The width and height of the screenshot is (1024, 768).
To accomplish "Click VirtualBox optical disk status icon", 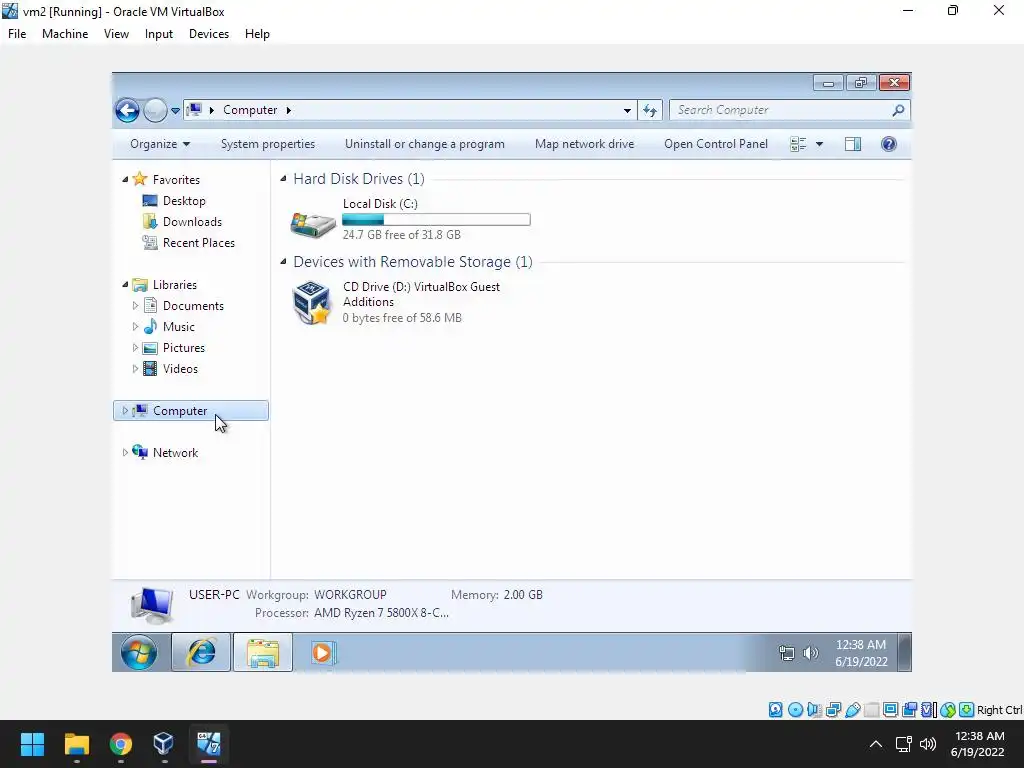I will tap(795, 710).
